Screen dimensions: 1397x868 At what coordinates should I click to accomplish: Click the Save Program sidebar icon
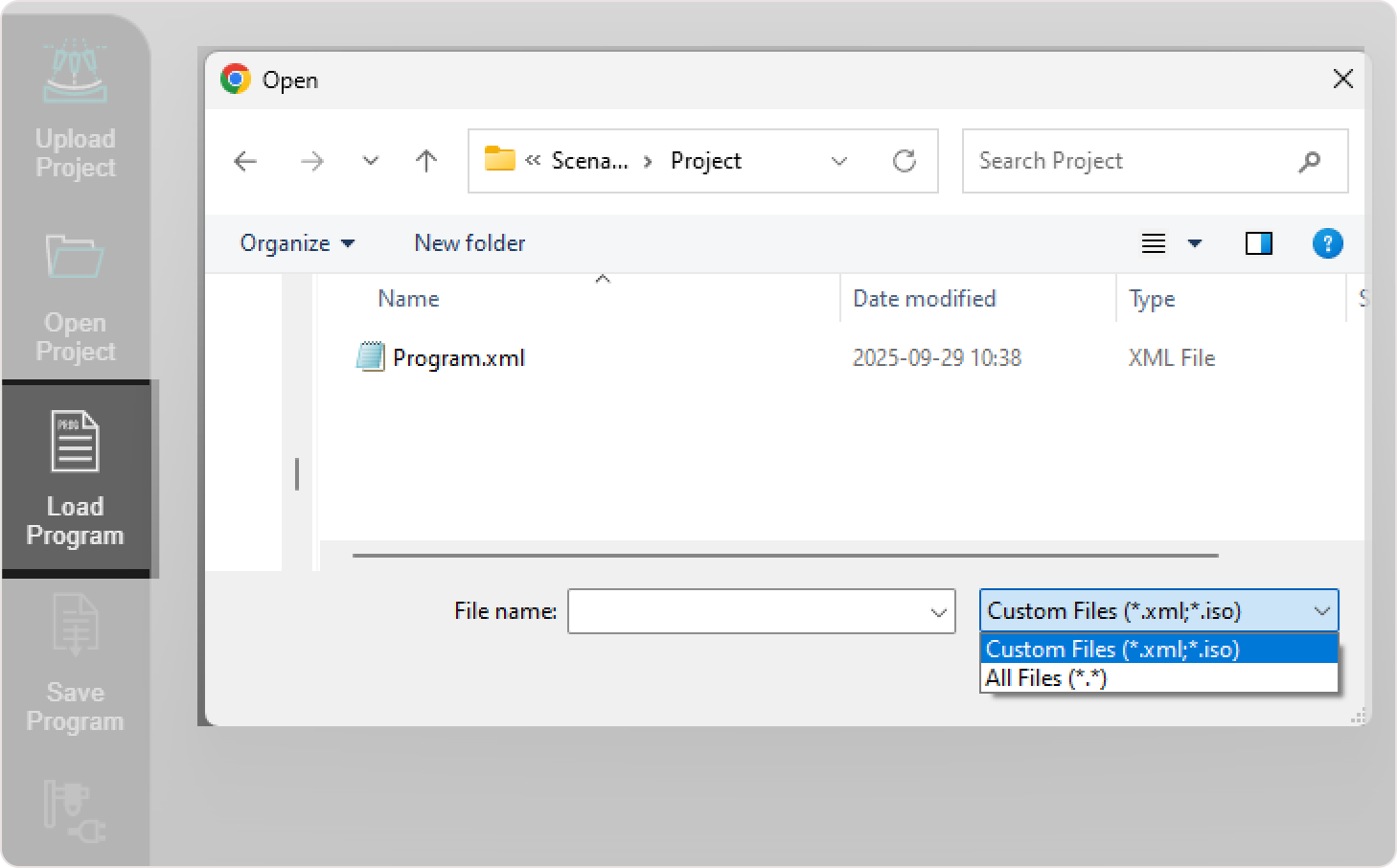(x=75, y=626)
